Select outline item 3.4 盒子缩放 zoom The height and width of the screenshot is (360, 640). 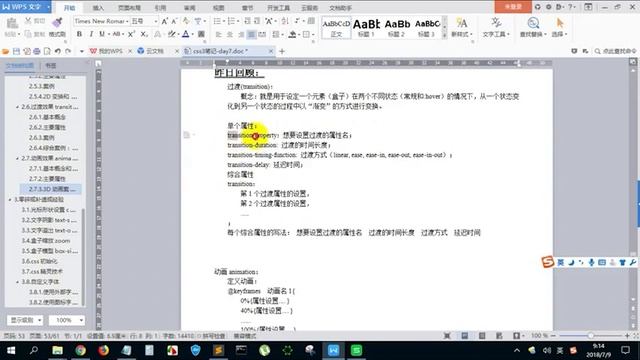pyautogui.click(x=46, y=240)
